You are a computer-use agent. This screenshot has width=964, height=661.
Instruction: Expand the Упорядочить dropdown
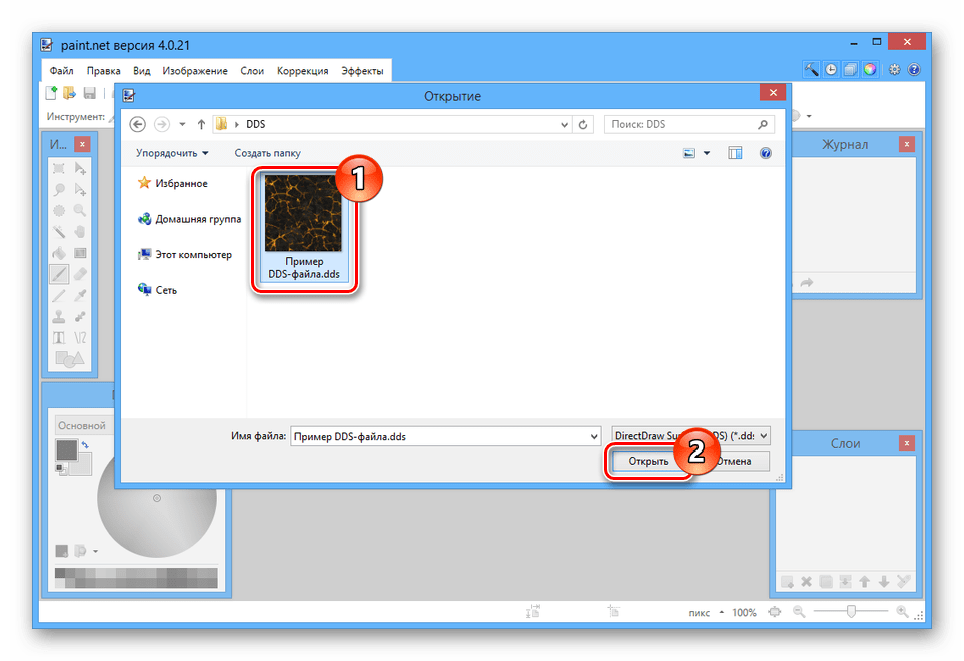coord(173,153)
